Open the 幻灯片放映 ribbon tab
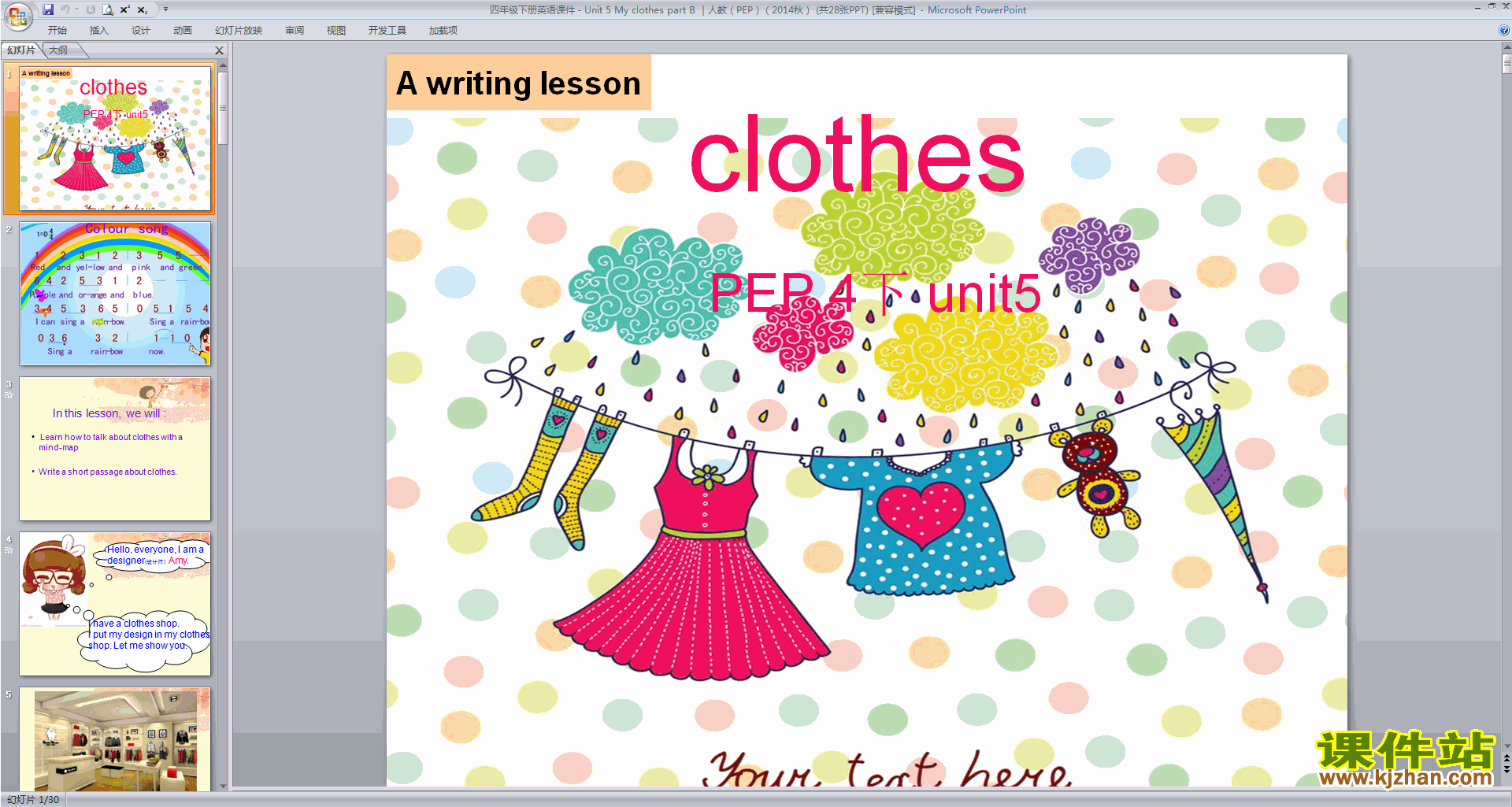The image size is (1512, 807). [239, 30]
